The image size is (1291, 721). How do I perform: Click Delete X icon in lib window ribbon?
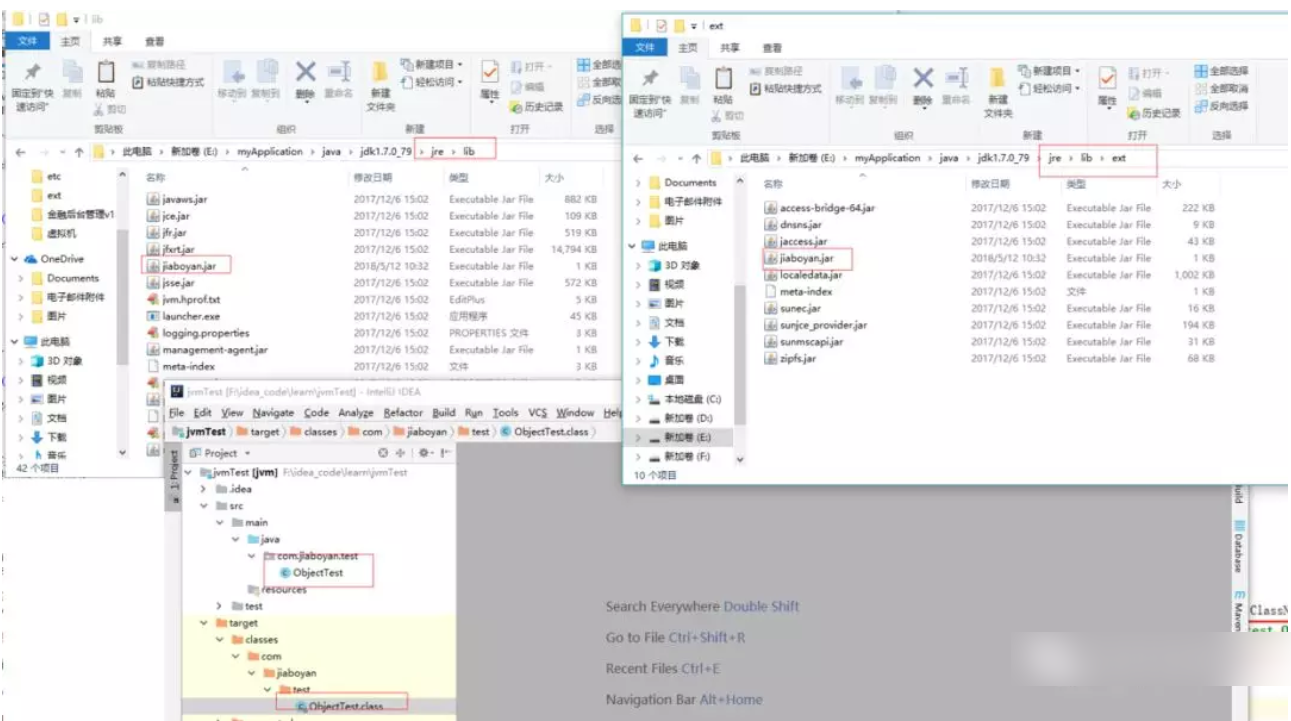click(x=305, y=72)
